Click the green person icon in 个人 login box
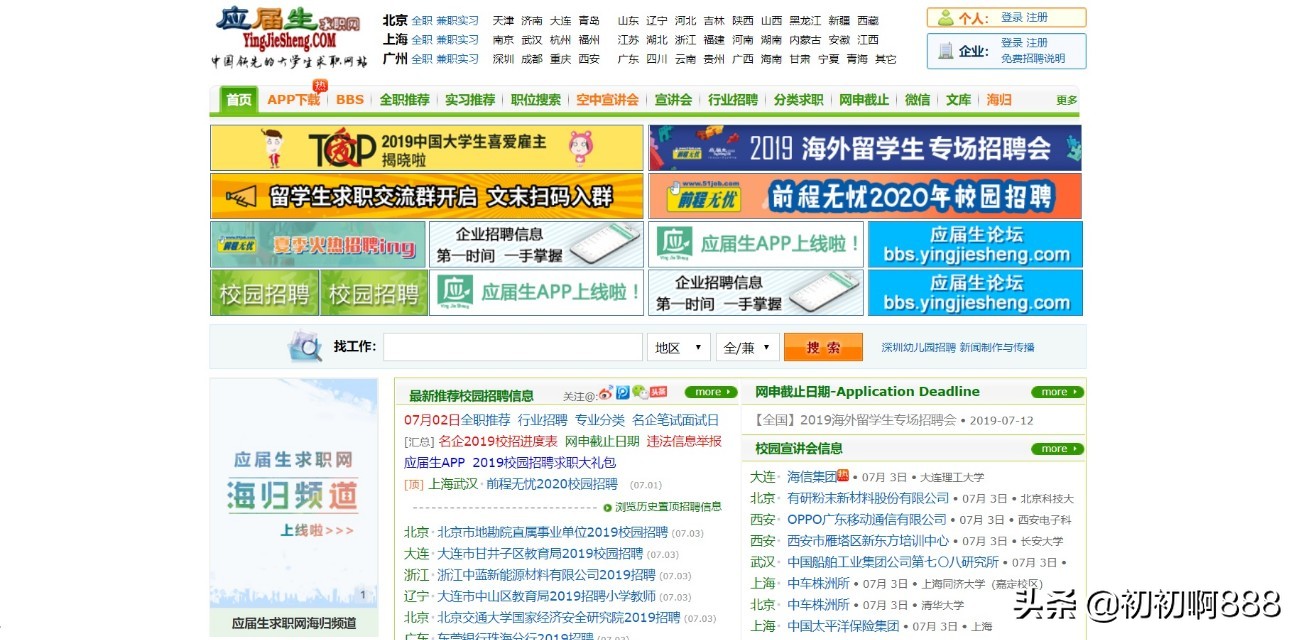This screenshot has height=640, width=1301. [x=944, y=16]
